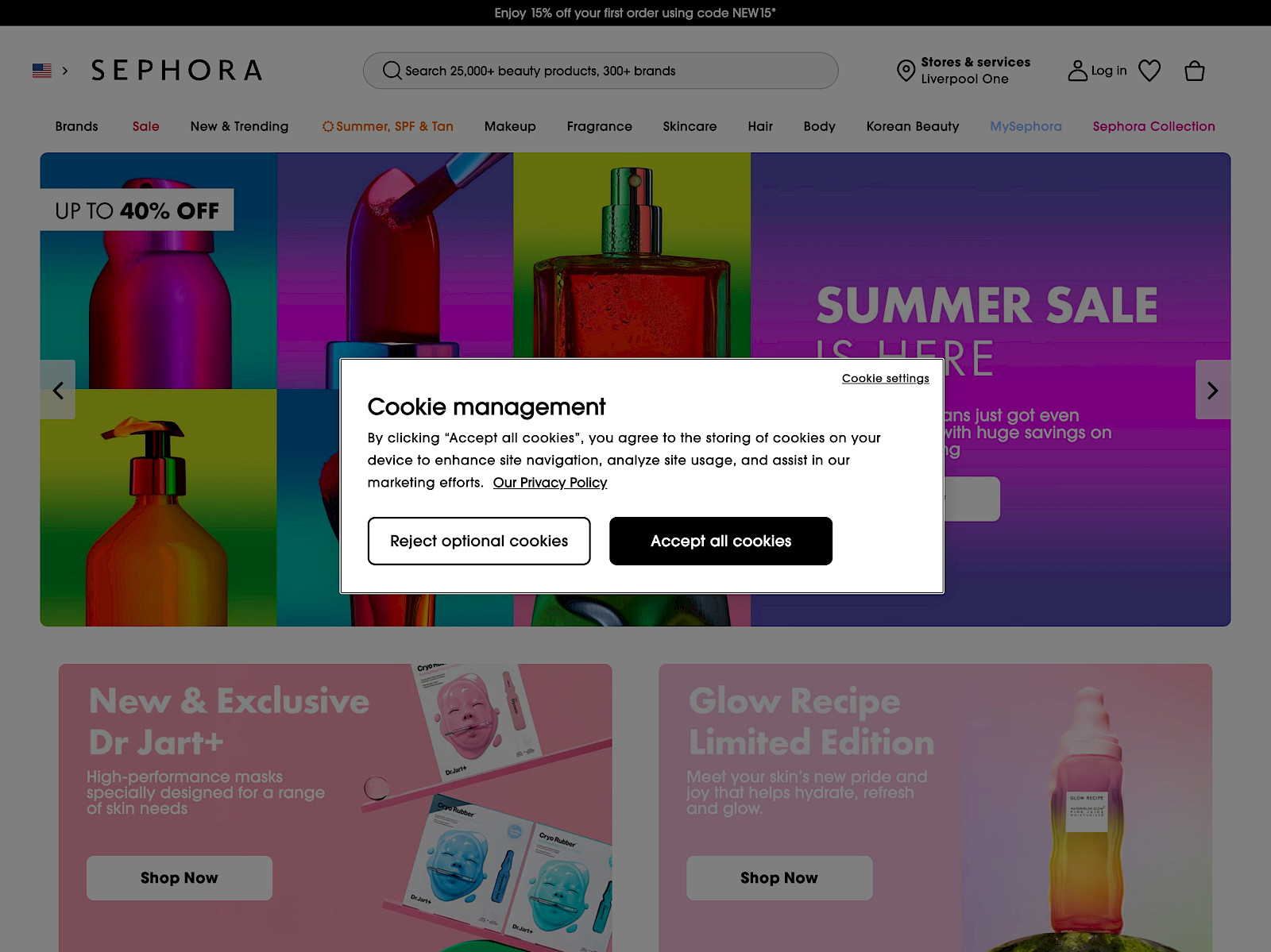Open Our Privacy Policy link
The image size is (1271, 952).
550,483
